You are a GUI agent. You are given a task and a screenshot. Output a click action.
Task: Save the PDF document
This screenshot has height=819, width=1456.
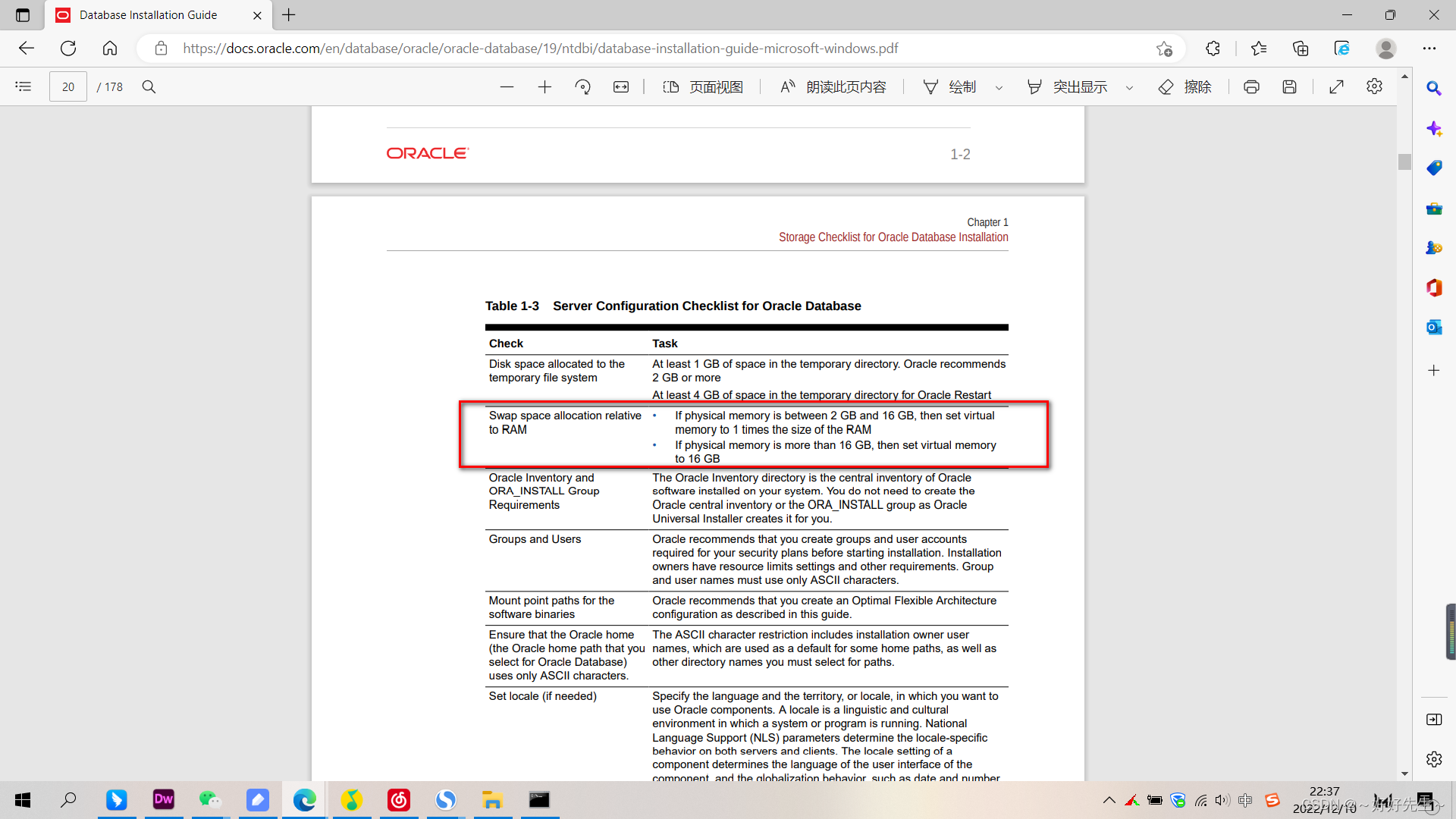[x=1289, y=86]
